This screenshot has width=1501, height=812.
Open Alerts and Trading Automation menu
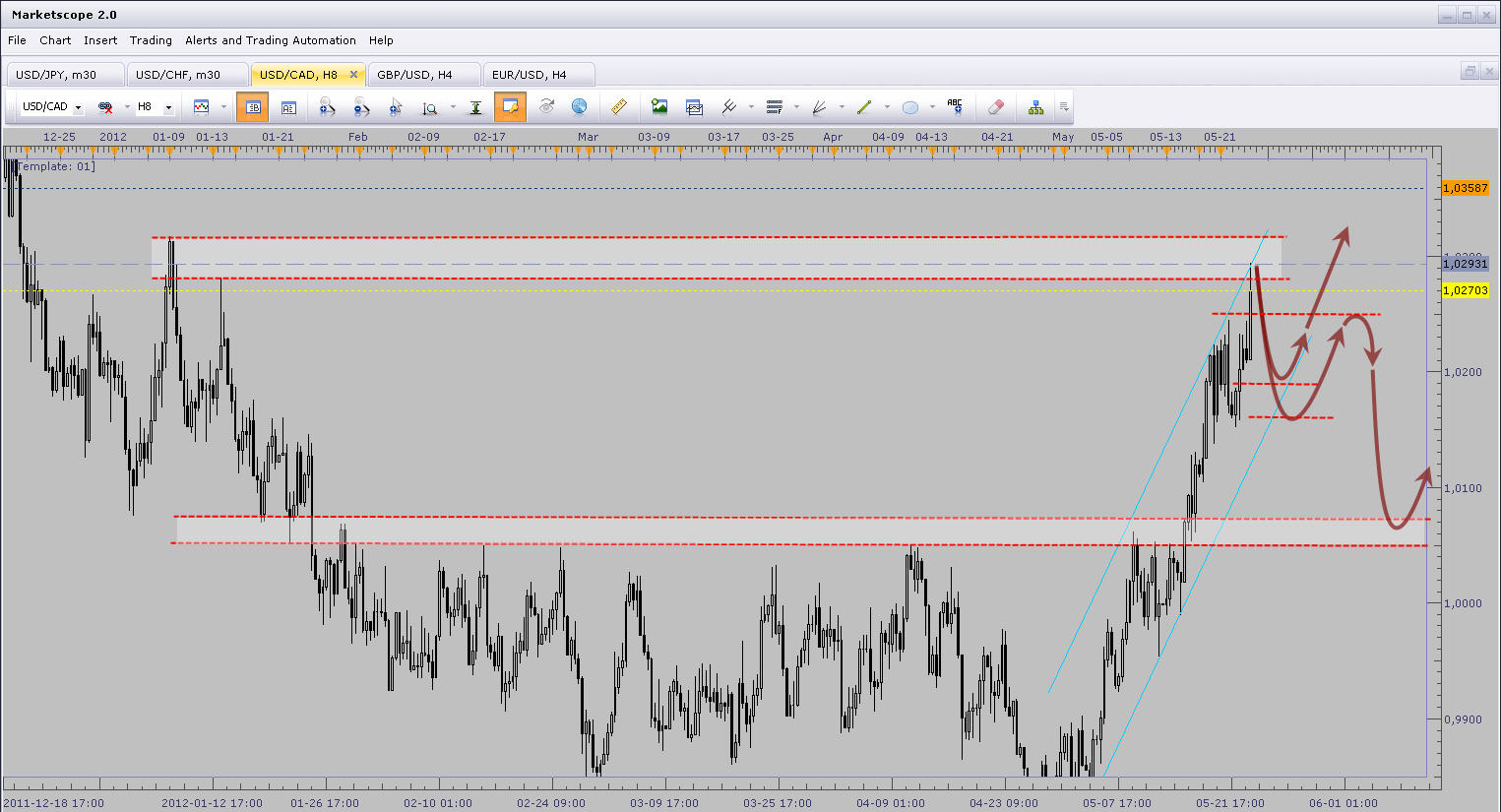tap(271, 40)
